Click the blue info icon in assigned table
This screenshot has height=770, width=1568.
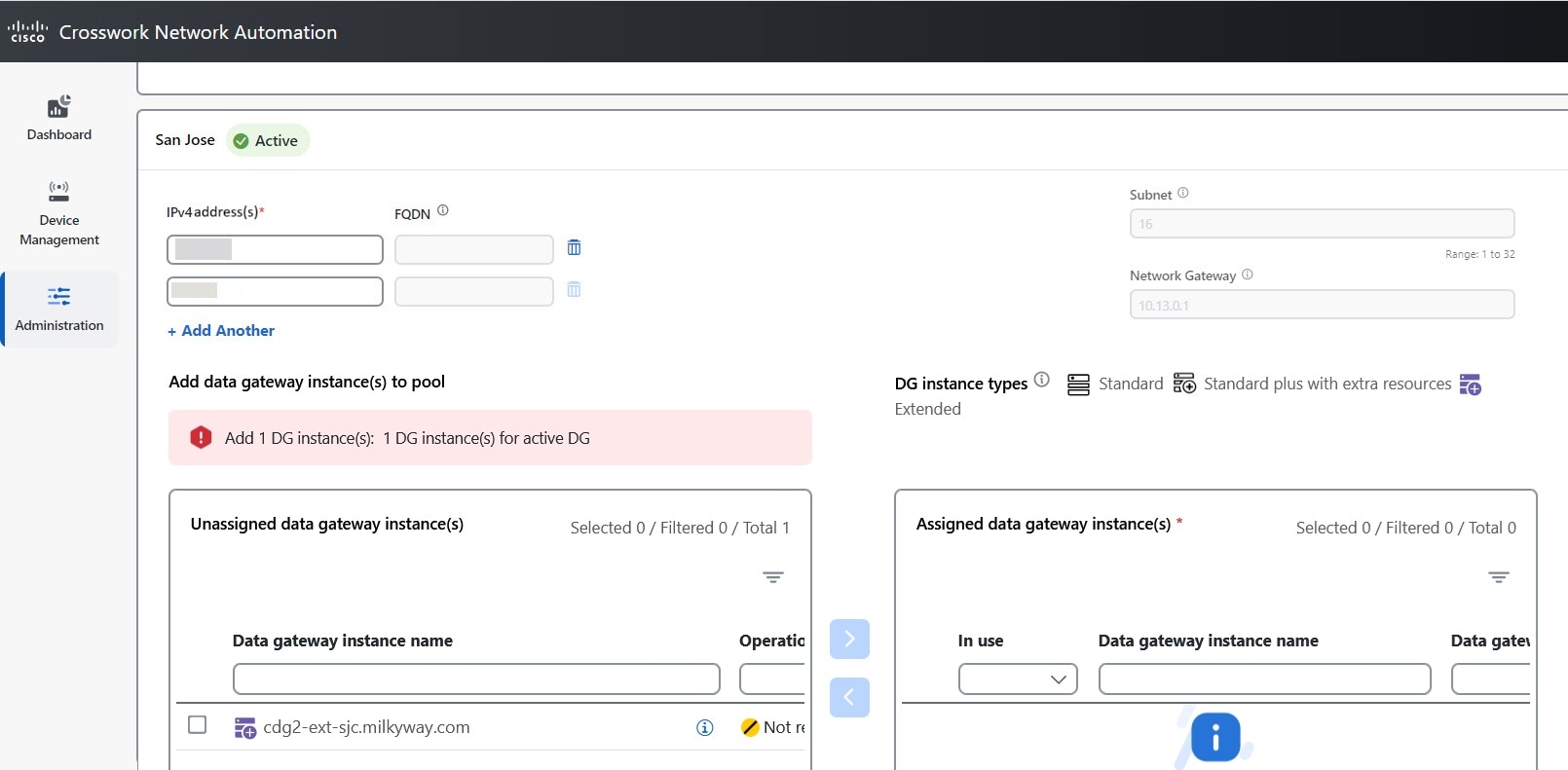[x=1215, y=737]
